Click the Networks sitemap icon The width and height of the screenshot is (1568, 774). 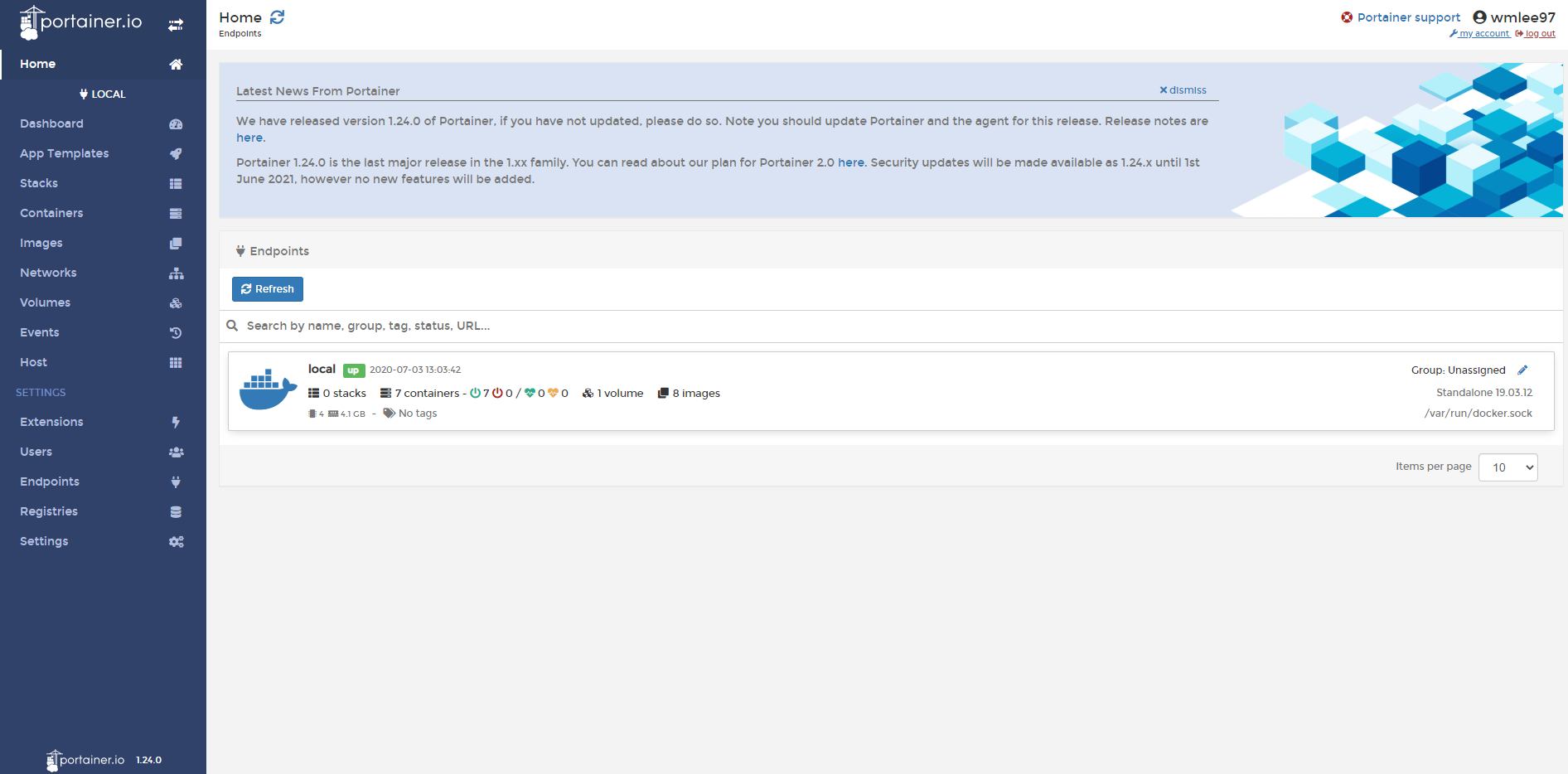tap(176, 273)
